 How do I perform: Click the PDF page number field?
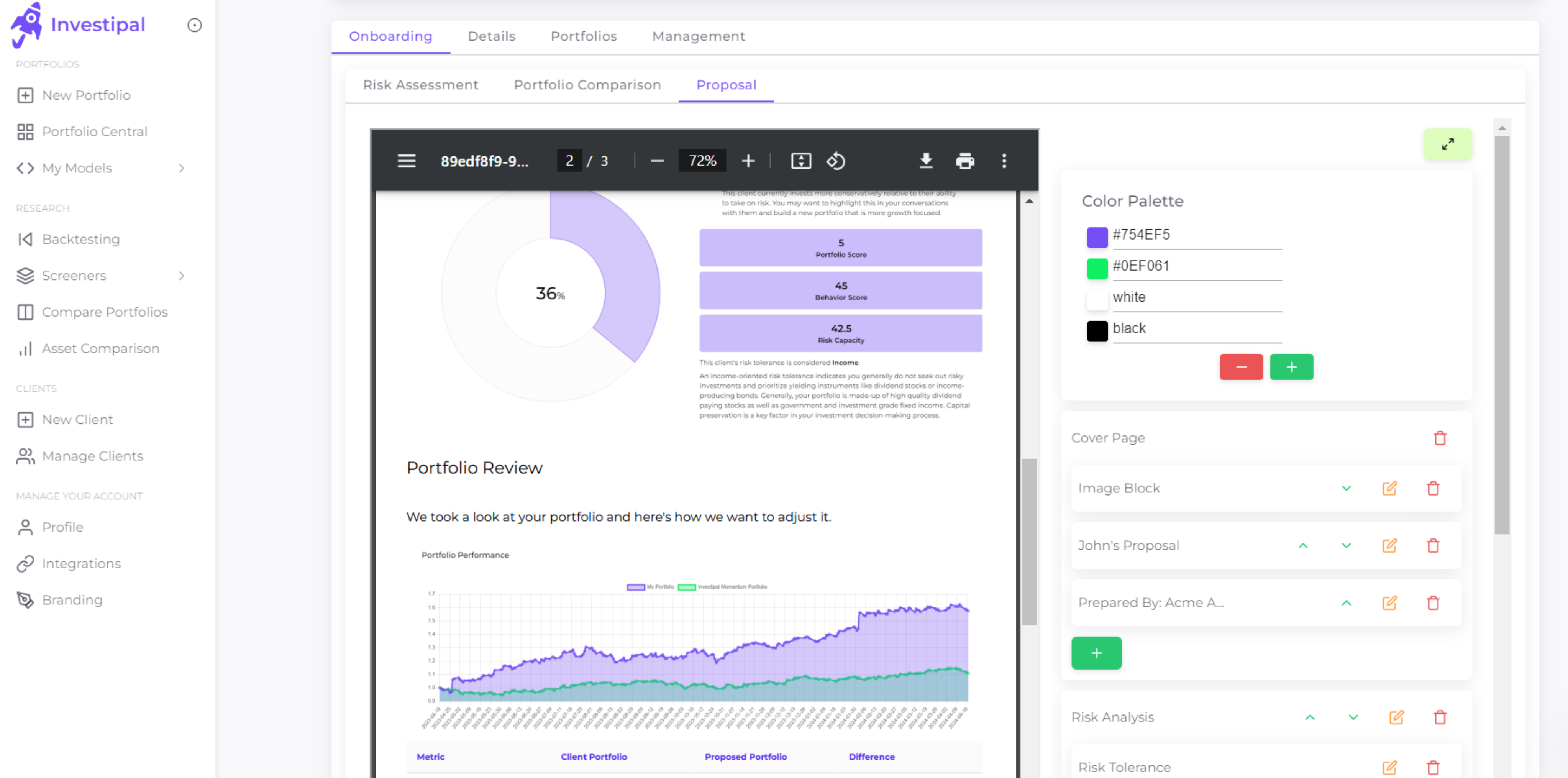pyautogui.click(x=569, y=161)
